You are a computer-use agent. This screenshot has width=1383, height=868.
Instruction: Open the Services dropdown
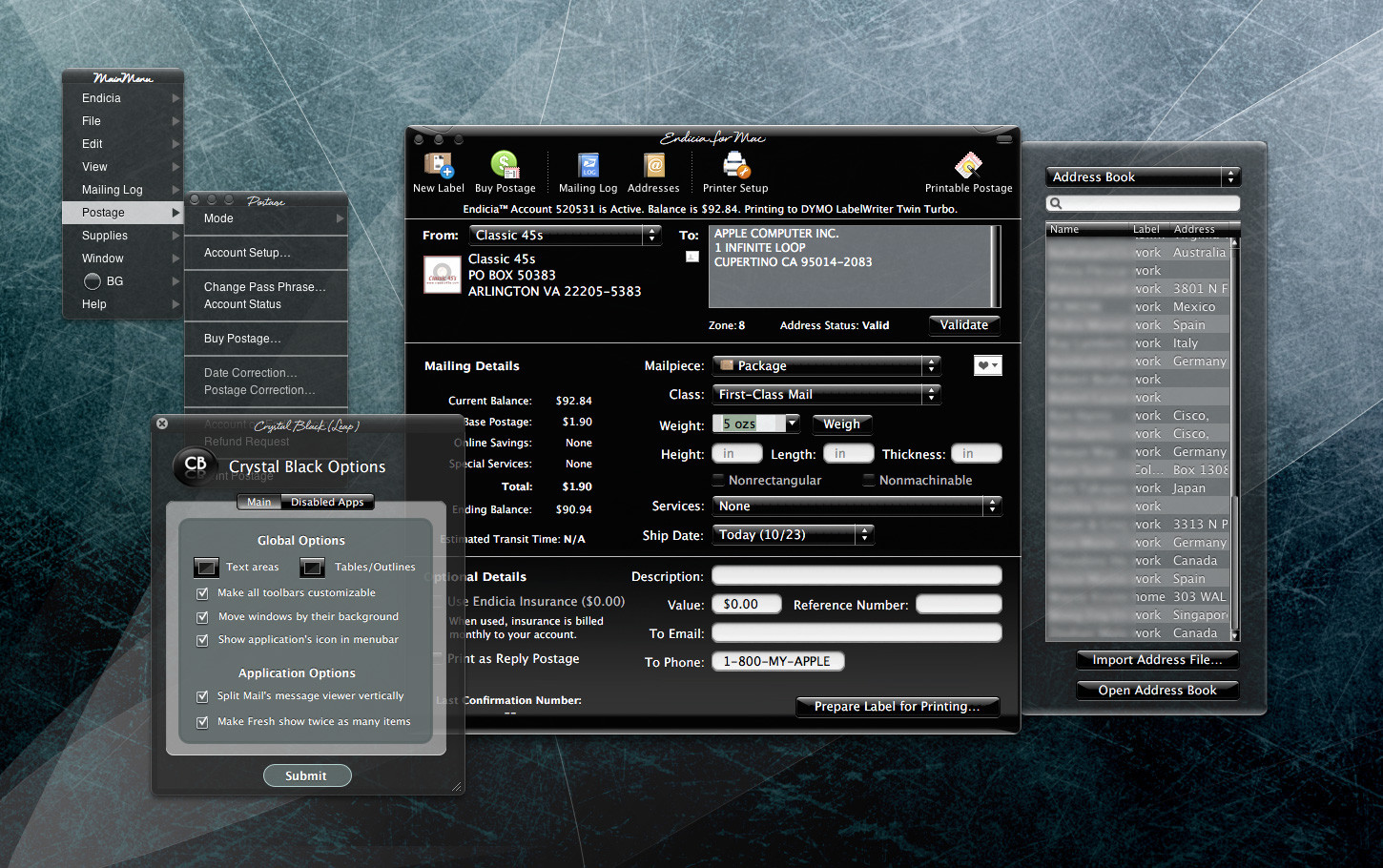coord(857,506)
